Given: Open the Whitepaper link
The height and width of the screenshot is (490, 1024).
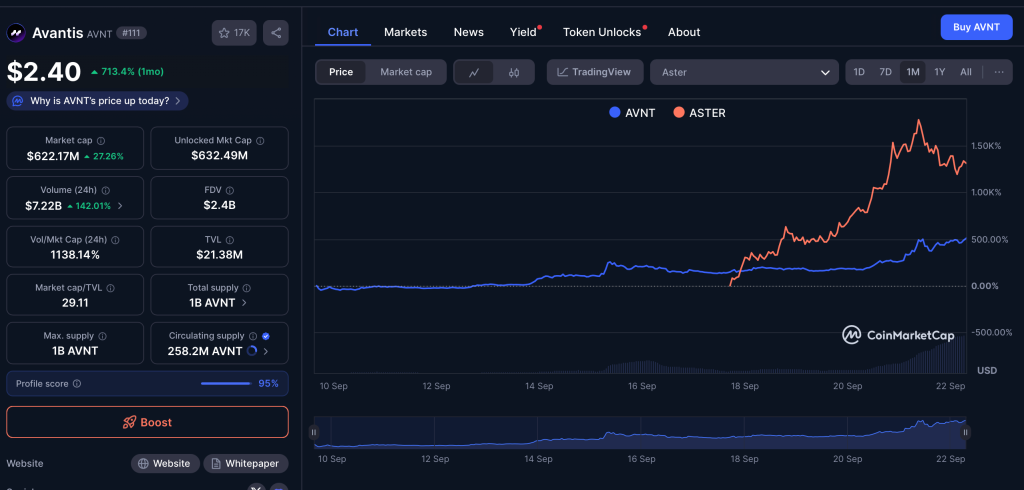Looking at the screenshot, I should tap(246, 464).
